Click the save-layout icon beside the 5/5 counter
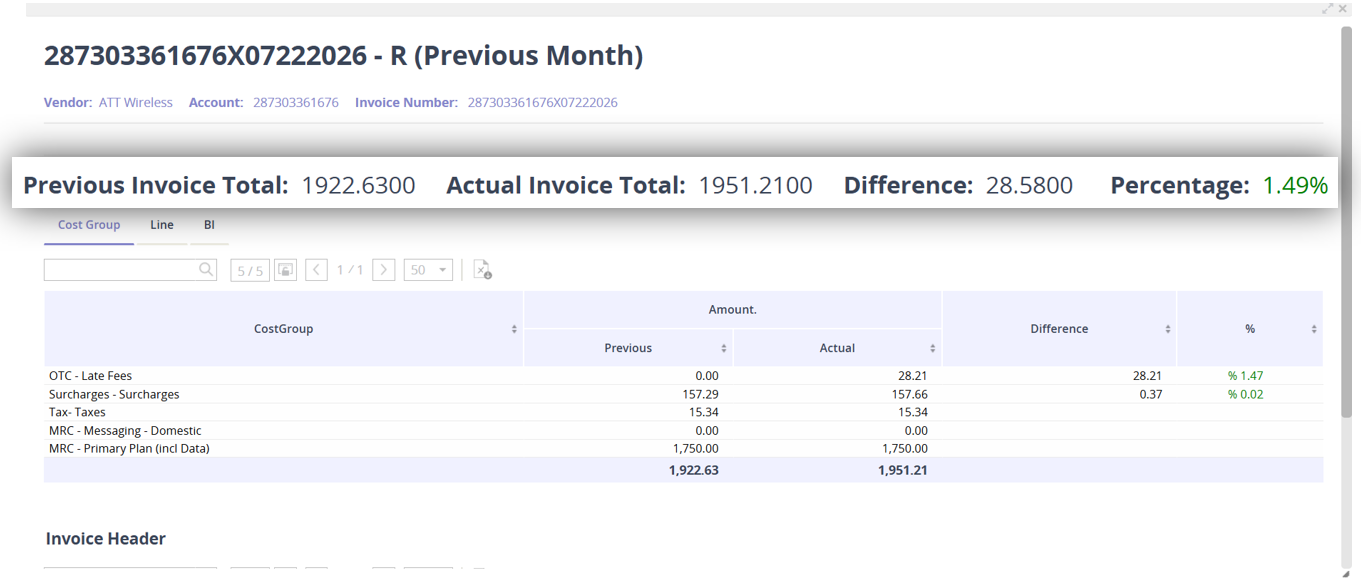 [285, 270]
